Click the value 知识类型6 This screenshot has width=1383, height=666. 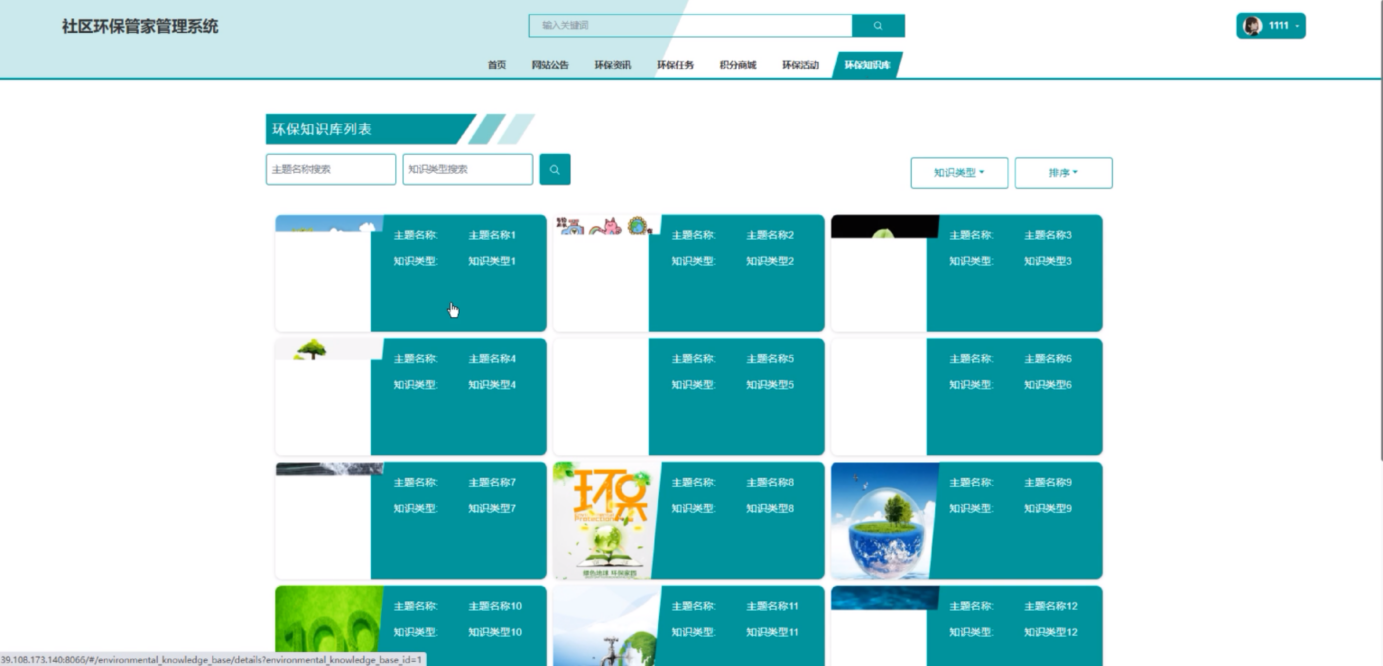(1048, 385)
